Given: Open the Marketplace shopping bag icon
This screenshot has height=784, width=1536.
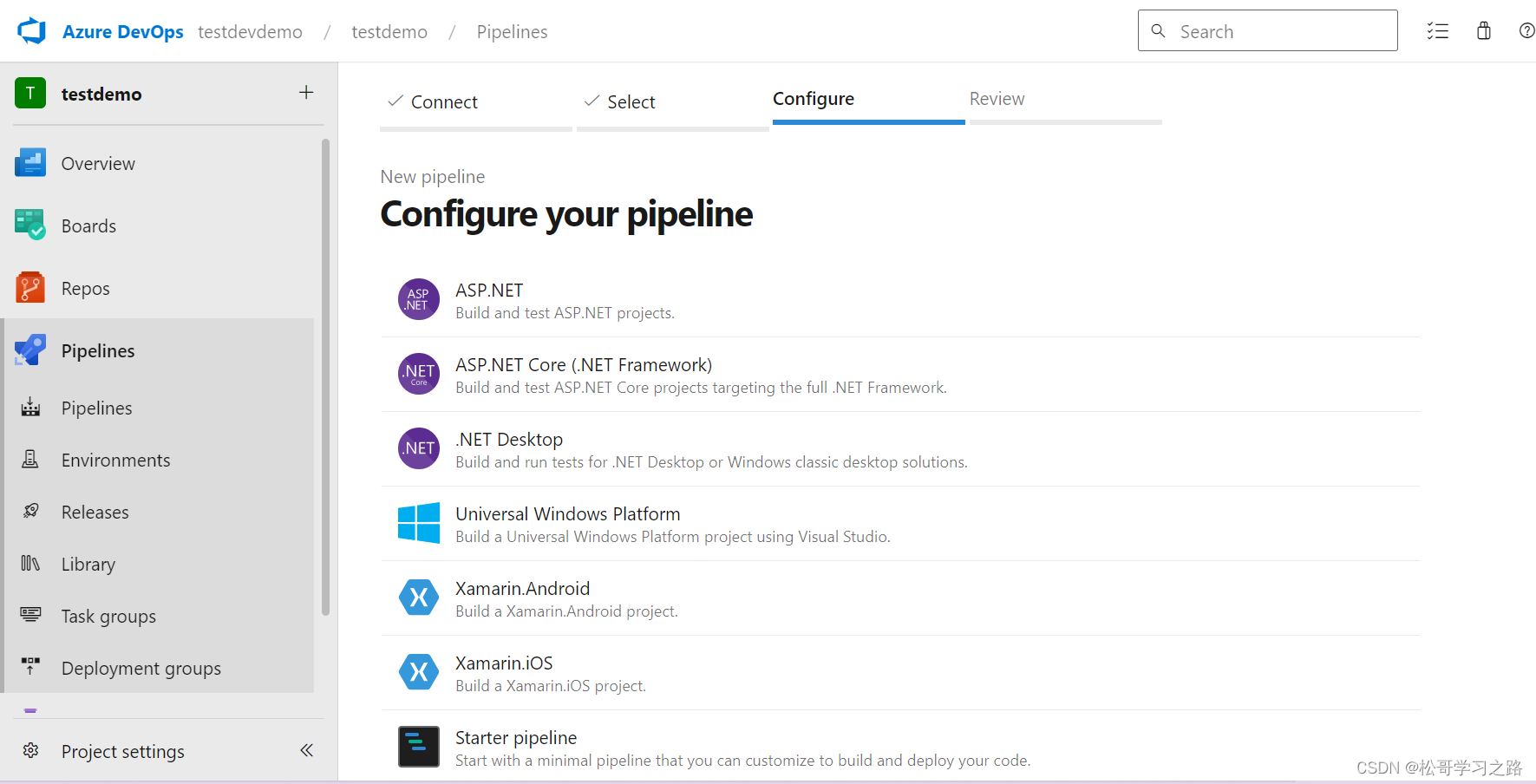Looking at the screenshot, I should [x=1484, y=31].
